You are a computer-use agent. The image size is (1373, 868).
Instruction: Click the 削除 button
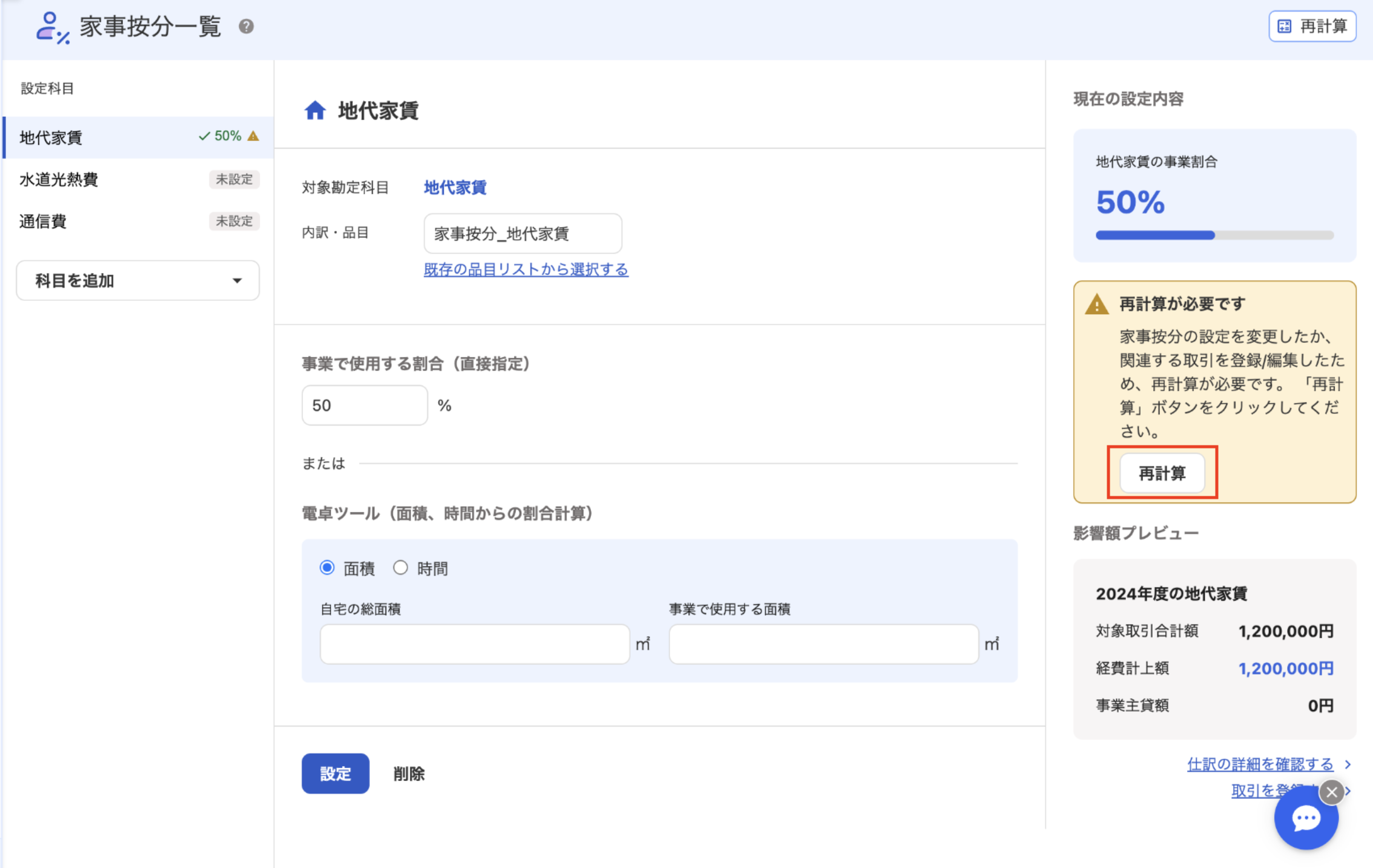(x=409, y=774)
